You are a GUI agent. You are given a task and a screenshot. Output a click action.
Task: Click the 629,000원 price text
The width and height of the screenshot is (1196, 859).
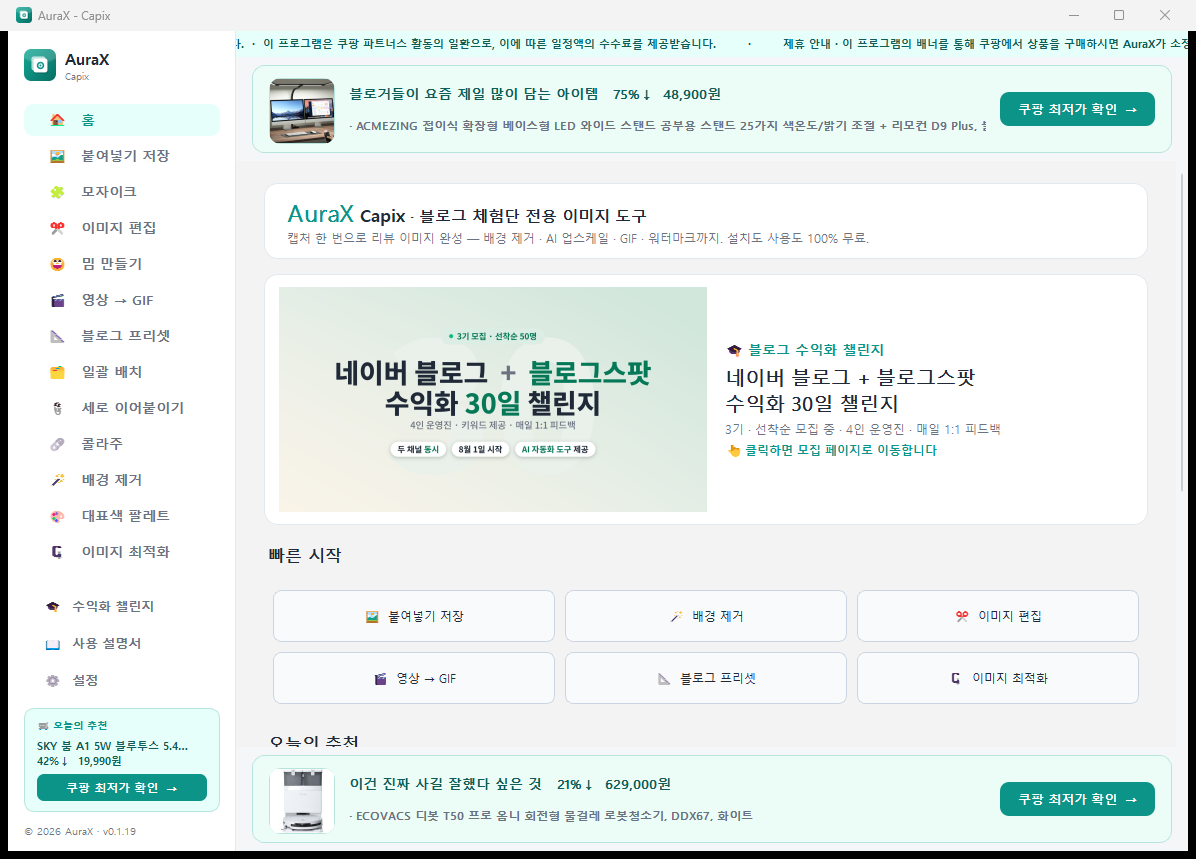[x=638, y=784]
